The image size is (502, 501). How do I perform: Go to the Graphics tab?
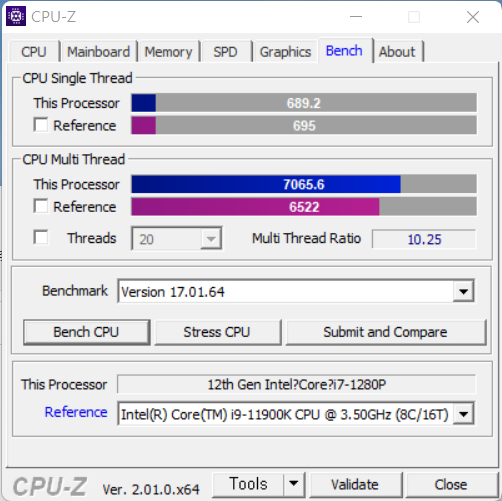click(285, 52)
